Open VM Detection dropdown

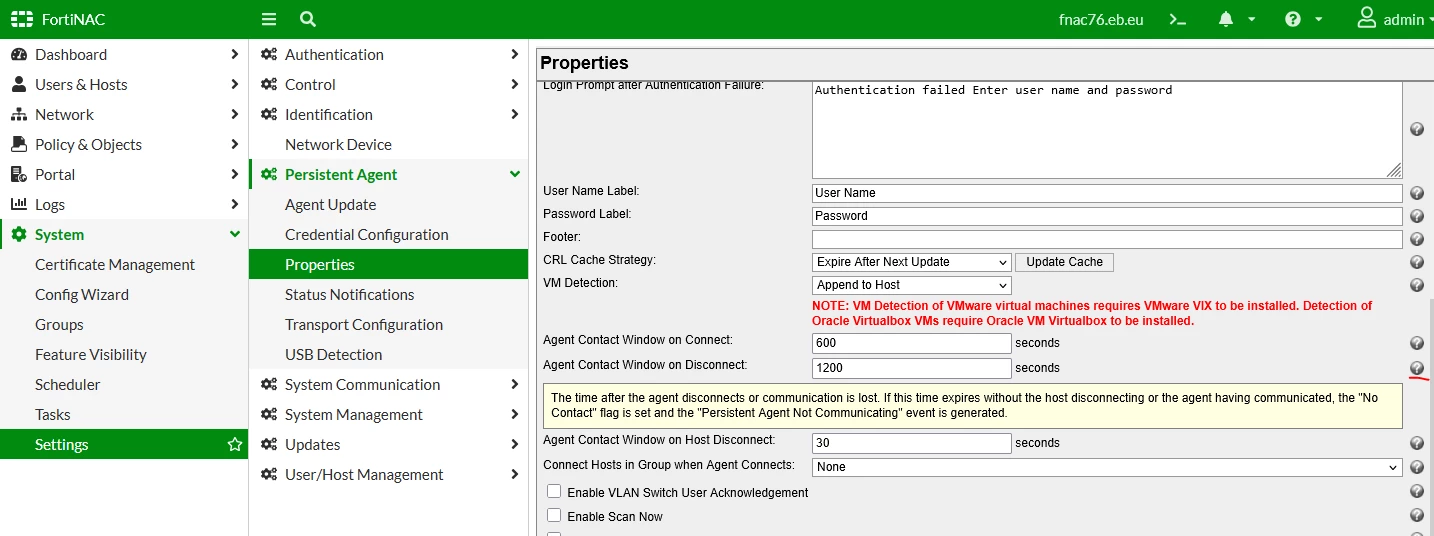click(912, 285)
